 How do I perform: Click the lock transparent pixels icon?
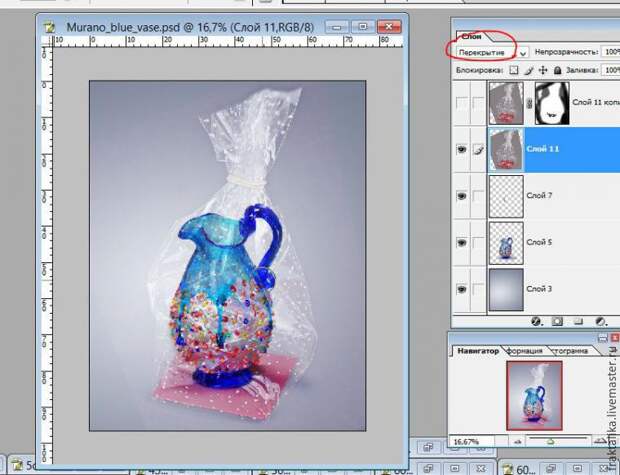point(513,71)
